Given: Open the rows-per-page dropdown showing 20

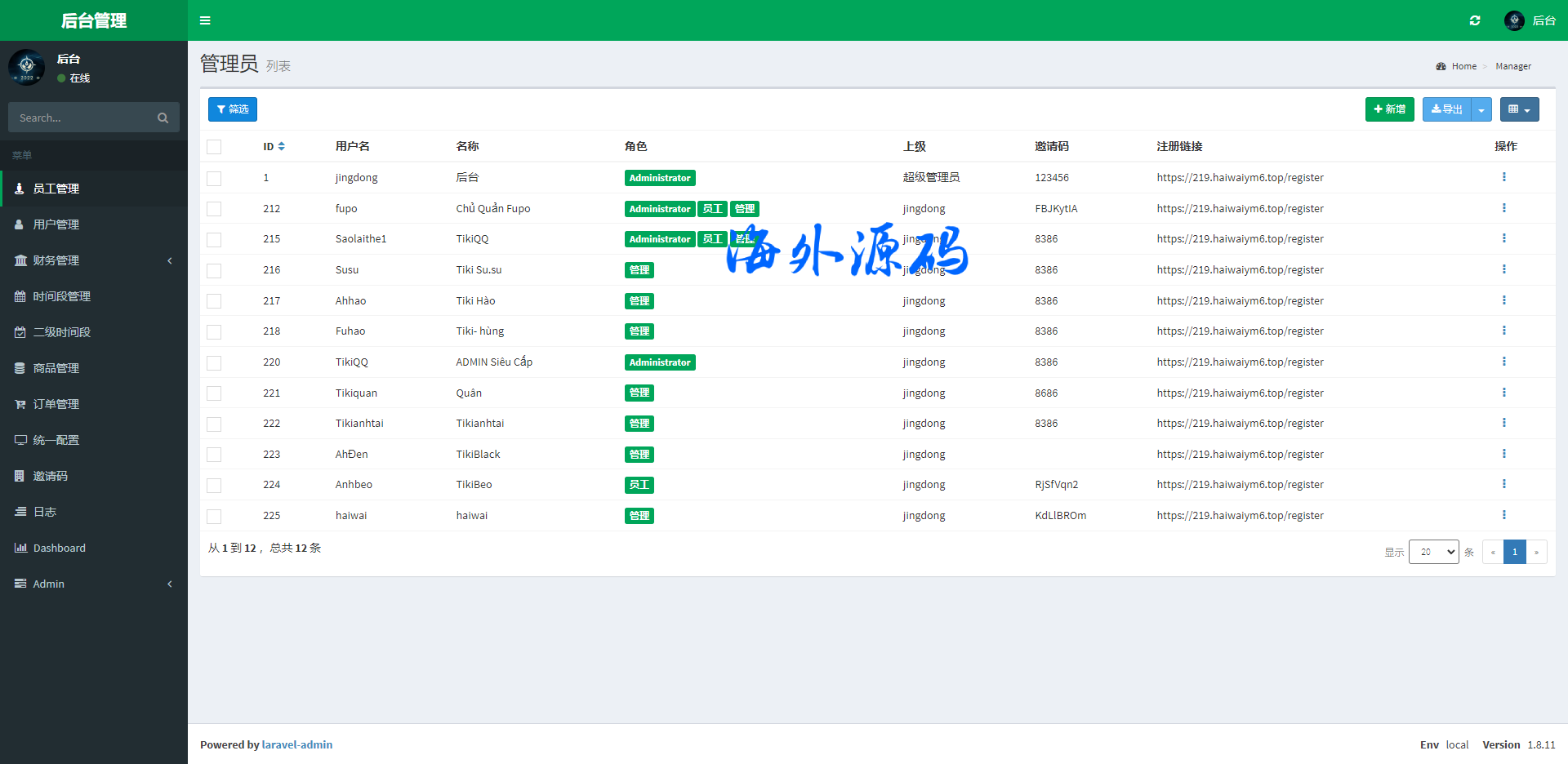Looking at the screenshot, I should coord(1433,552).
